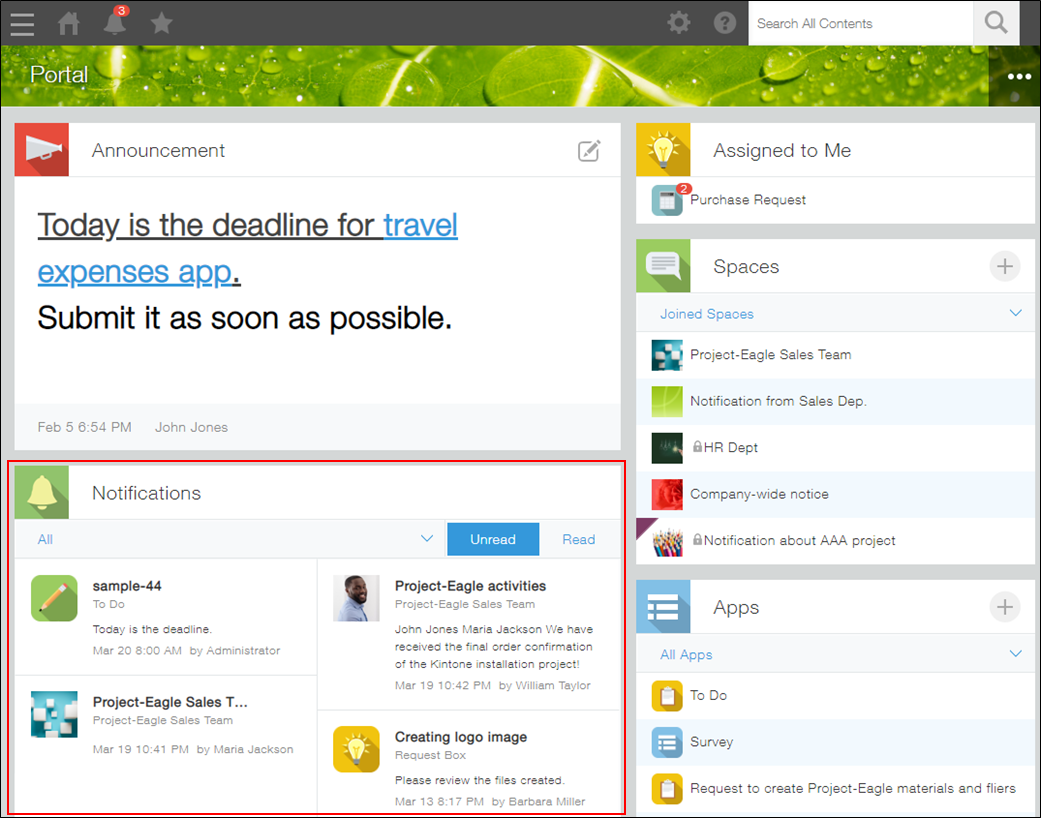This screenshot has width=1041, height=818.
Task: Open the Settings gear icon
Action: point(679,23)
